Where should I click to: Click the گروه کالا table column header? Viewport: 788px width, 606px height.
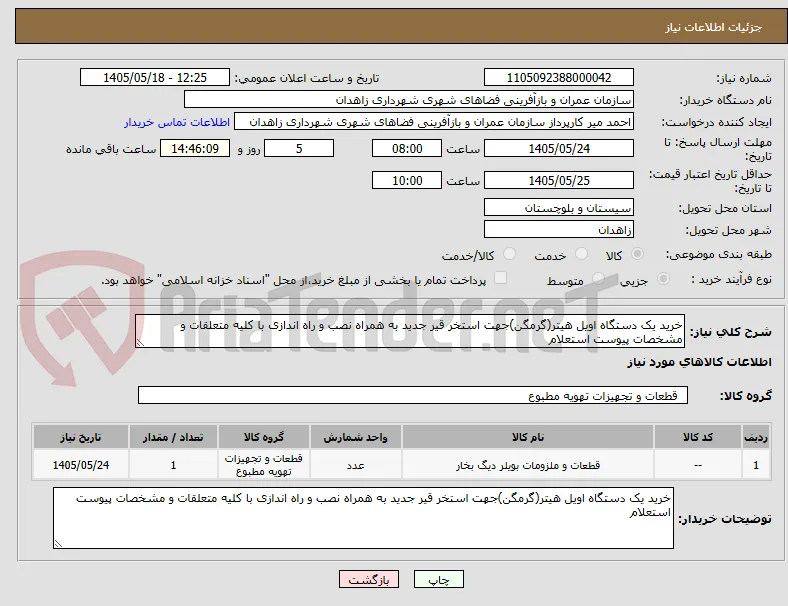click(264, 437)
